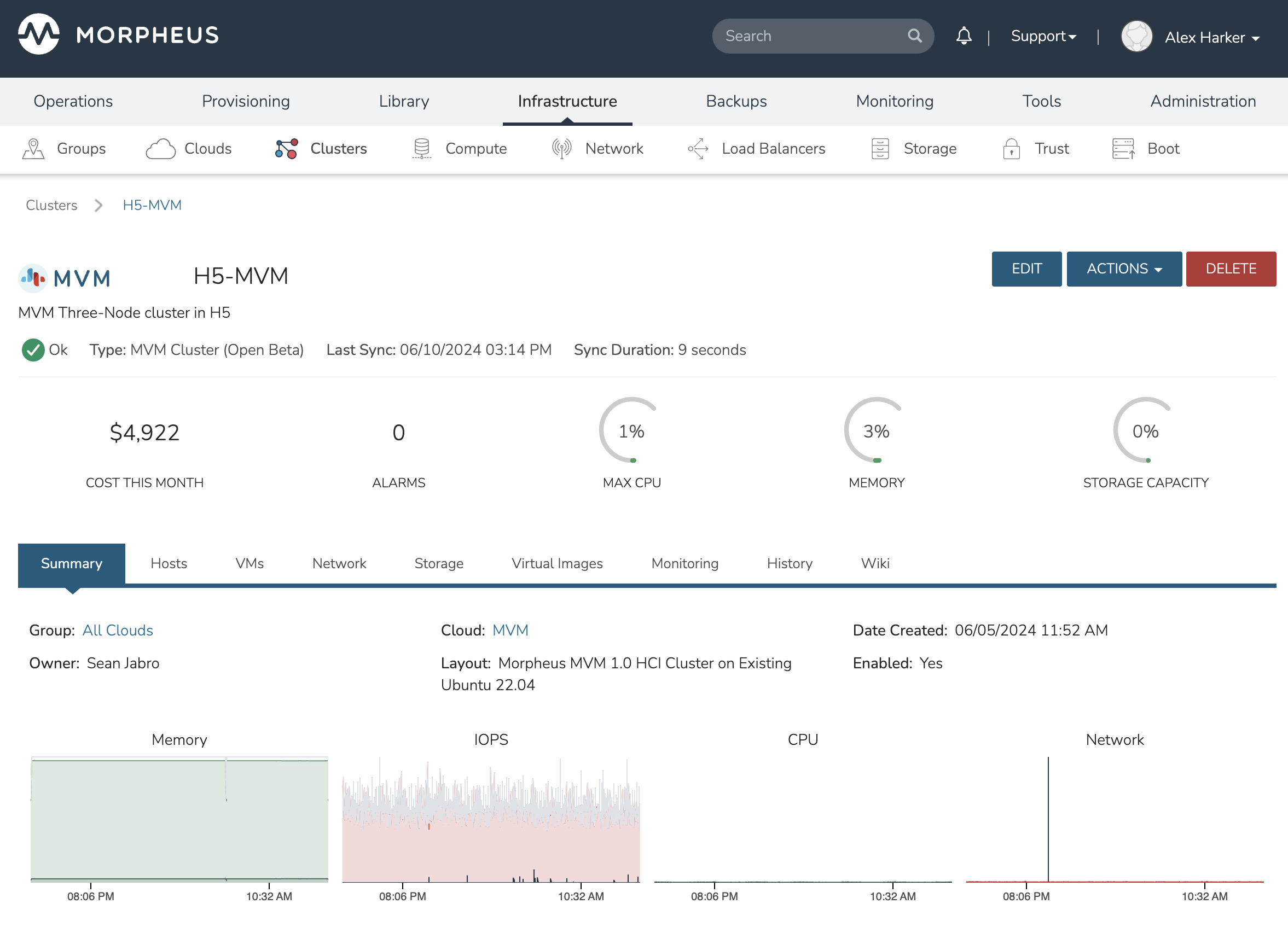Click the $4,922 cost this month value
The image size is (1288, 933).
pyautogui.click(x=144, y=433)
